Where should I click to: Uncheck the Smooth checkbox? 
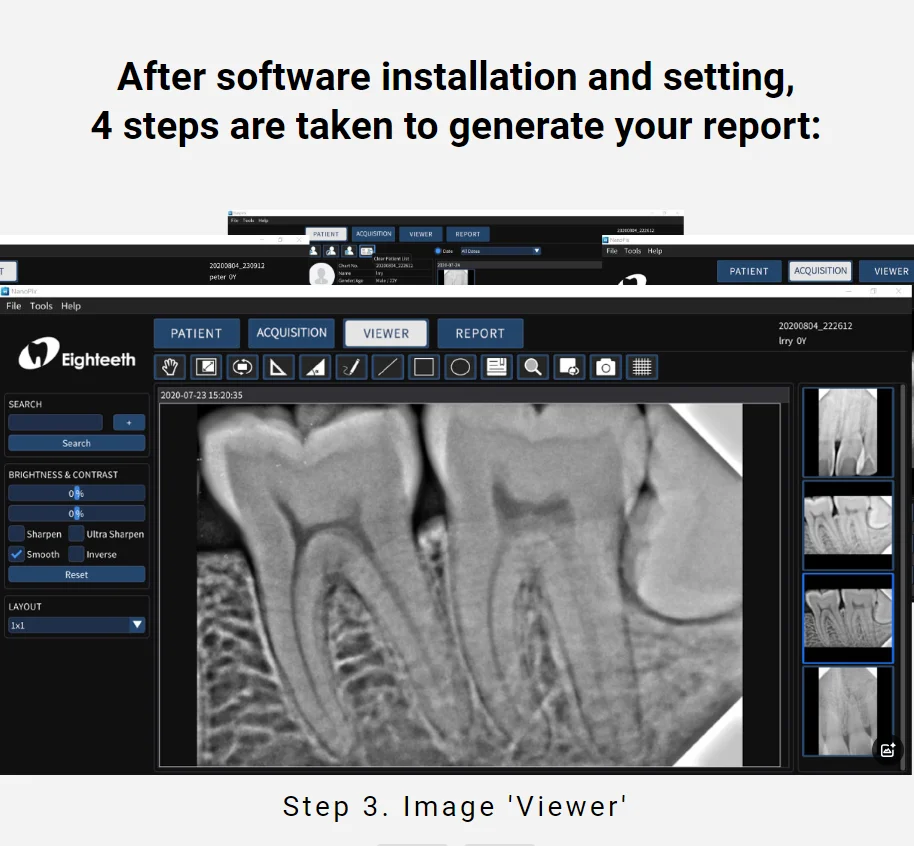16,554
